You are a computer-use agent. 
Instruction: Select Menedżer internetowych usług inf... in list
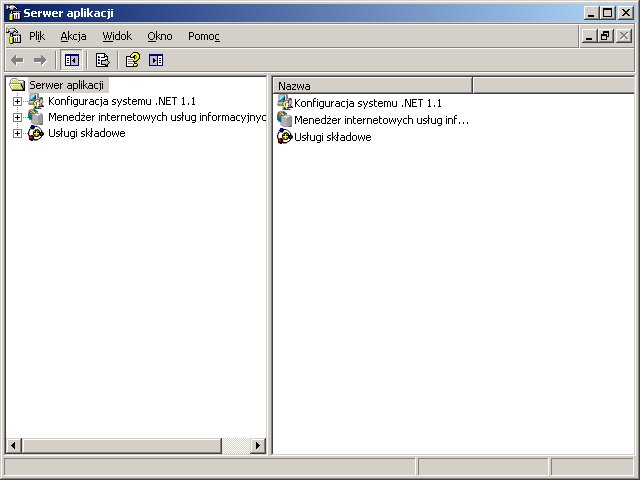(x=381, y=120)
